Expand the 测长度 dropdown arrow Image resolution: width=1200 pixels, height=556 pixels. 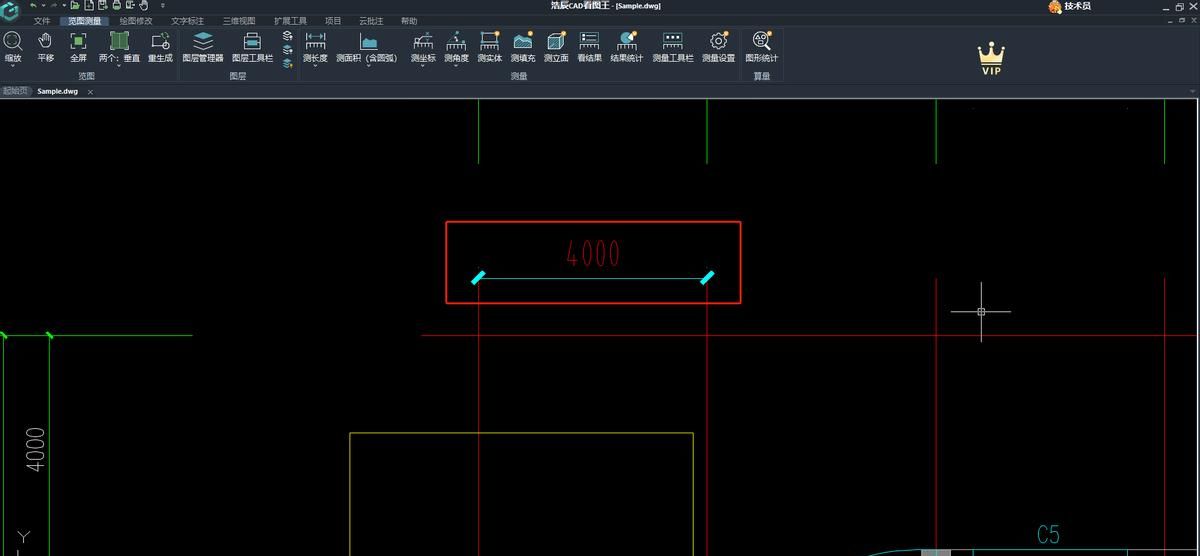(x=315, y=66)
